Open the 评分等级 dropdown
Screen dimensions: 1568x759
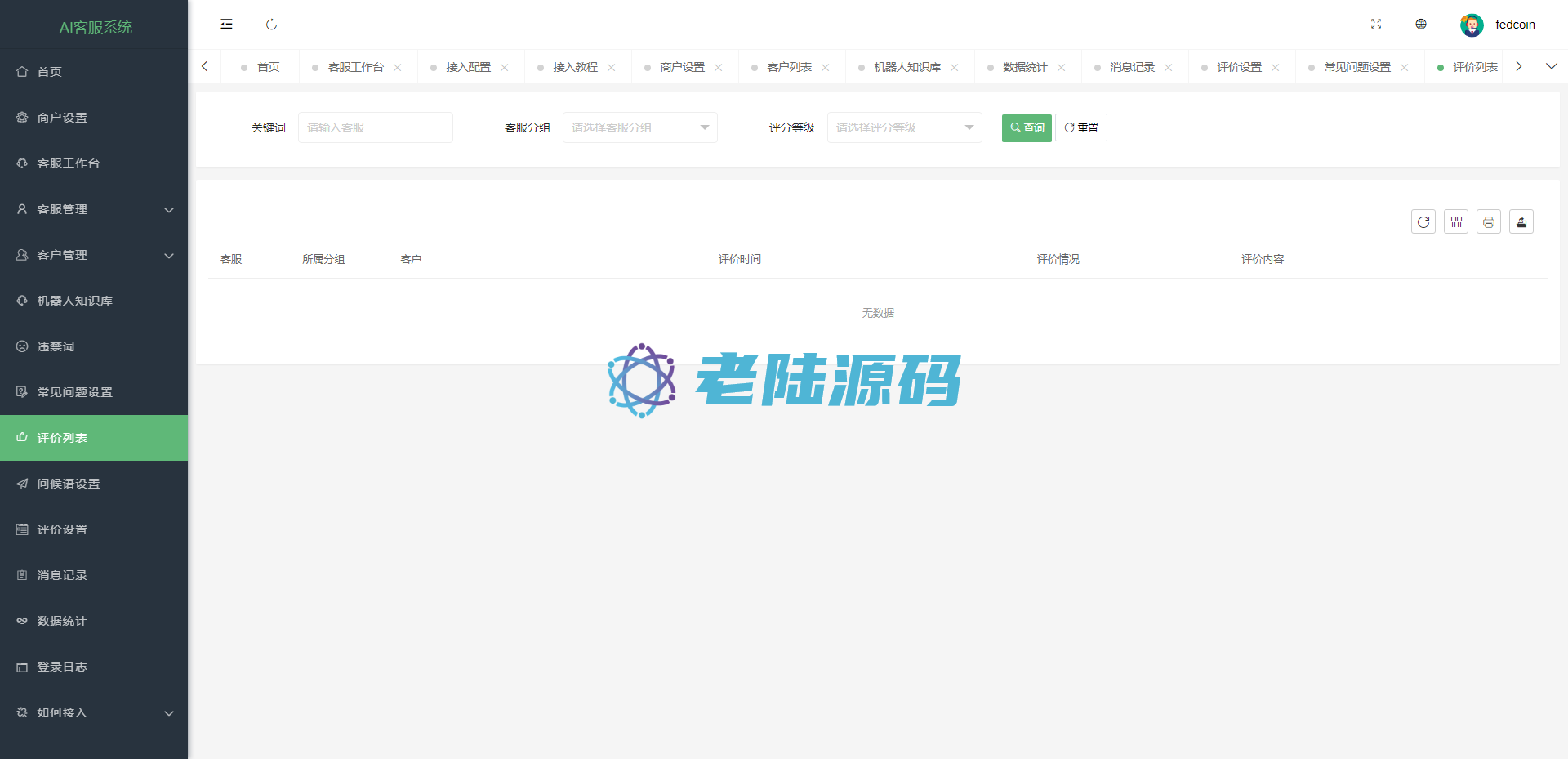click(x=904, y=127)
